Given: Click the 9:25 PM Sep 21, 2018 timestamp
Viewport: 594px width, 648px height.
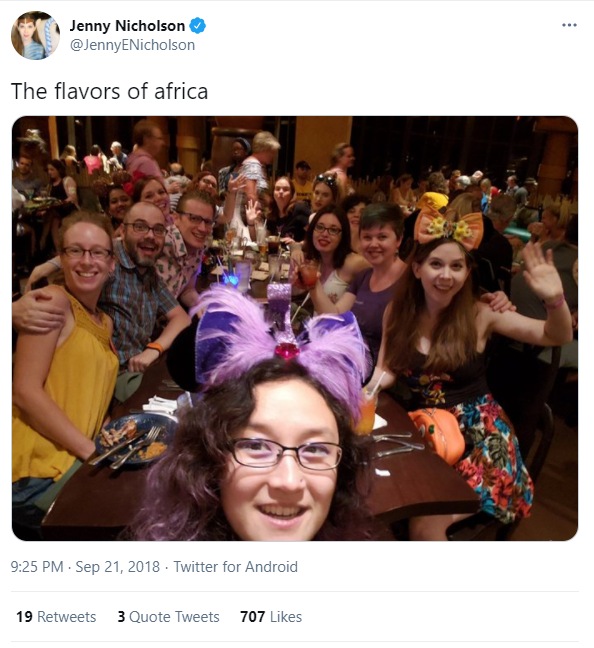Looking at the screenshot, I should (x=85, y=567).
